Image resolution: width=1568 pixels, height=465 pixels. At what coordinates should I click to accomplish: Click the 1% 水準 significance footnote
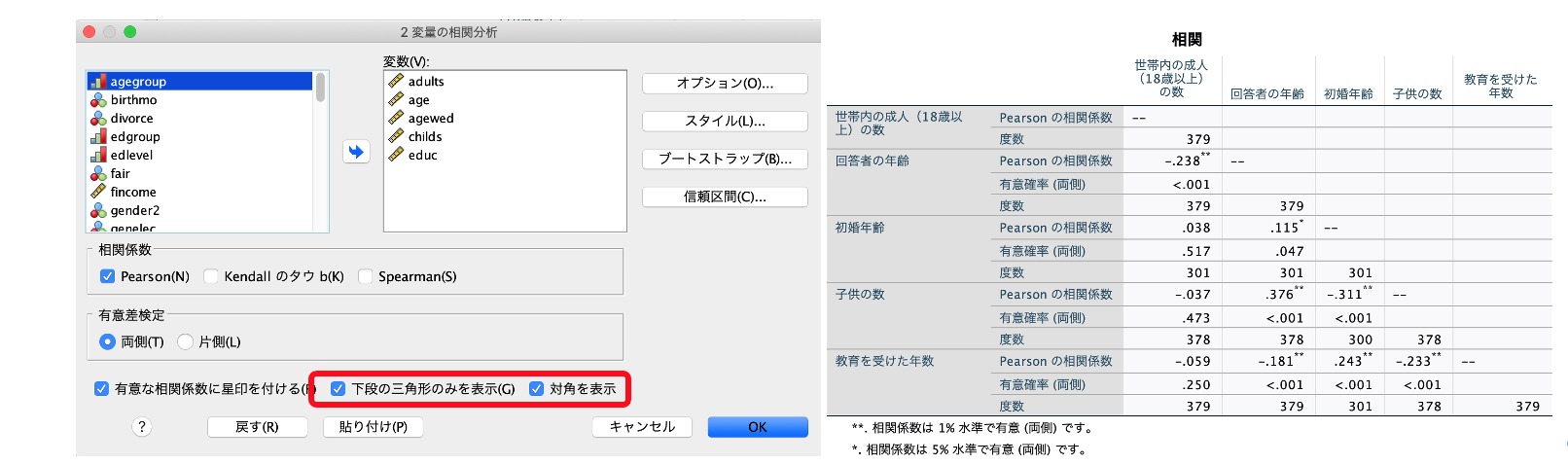(973, 428)
